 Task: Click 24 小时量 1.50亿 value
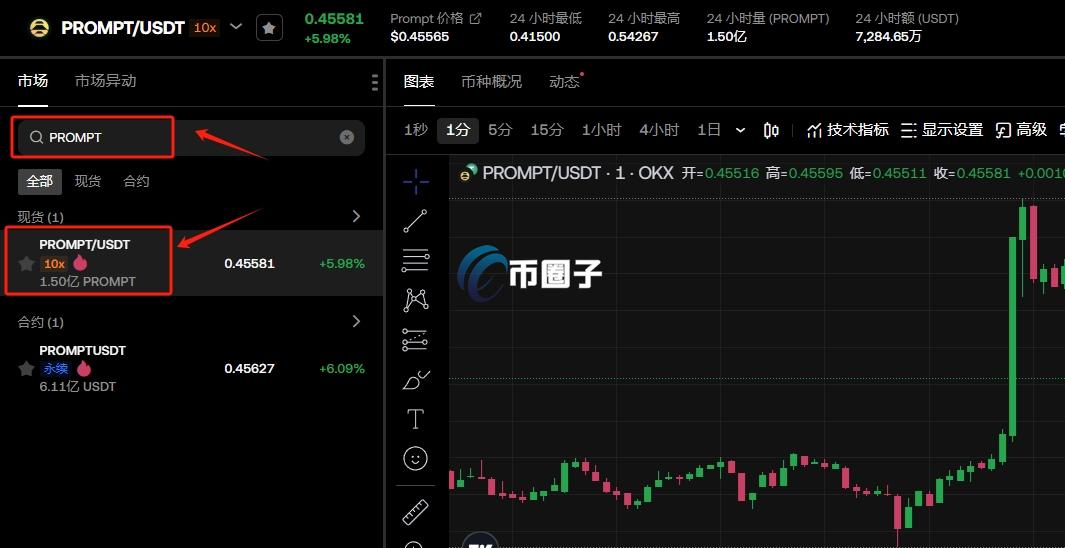point(727,36)
